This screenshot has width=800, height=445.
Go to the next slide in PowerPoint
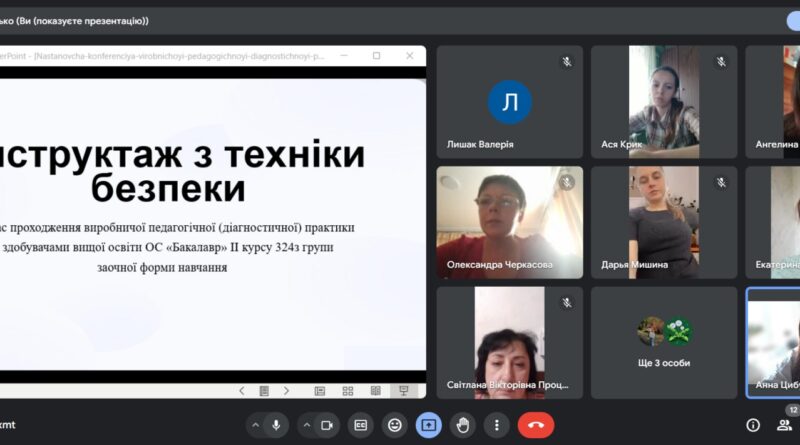[x=286, y=391]
